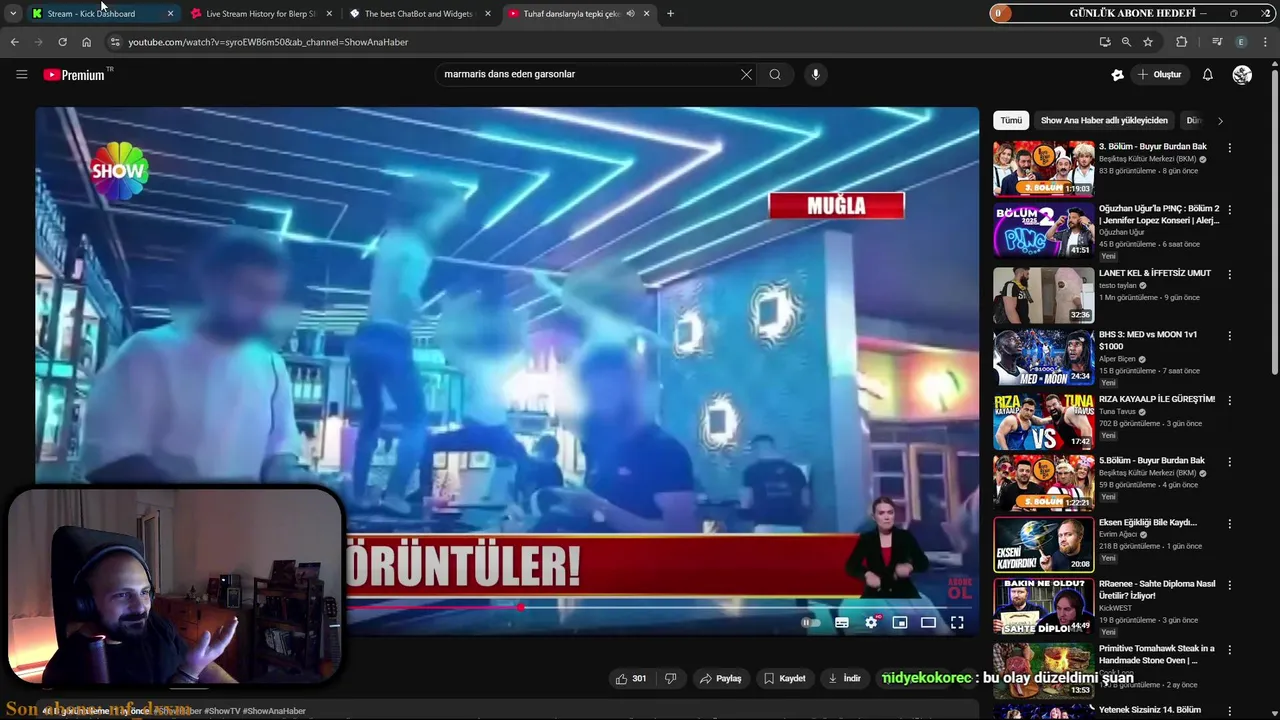Enable miniplayer mode in the video
The image size is (1280, 720).
[900, 622]
